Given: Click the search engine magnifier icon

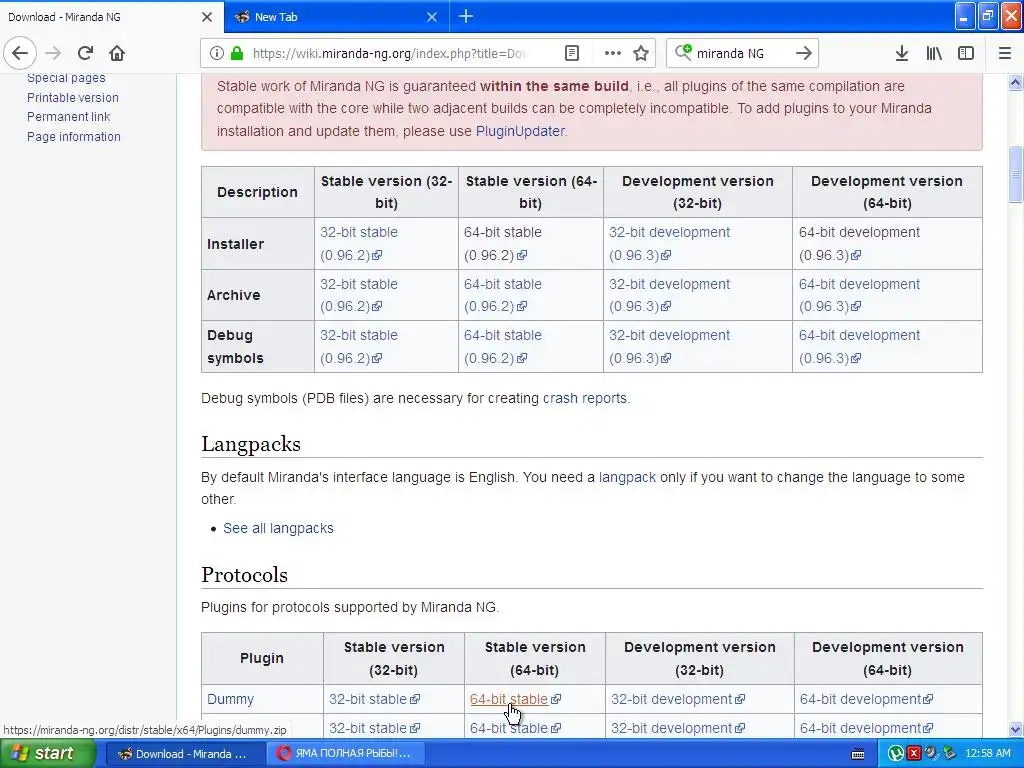Looking at the screenshot, I should click(683, 52).
